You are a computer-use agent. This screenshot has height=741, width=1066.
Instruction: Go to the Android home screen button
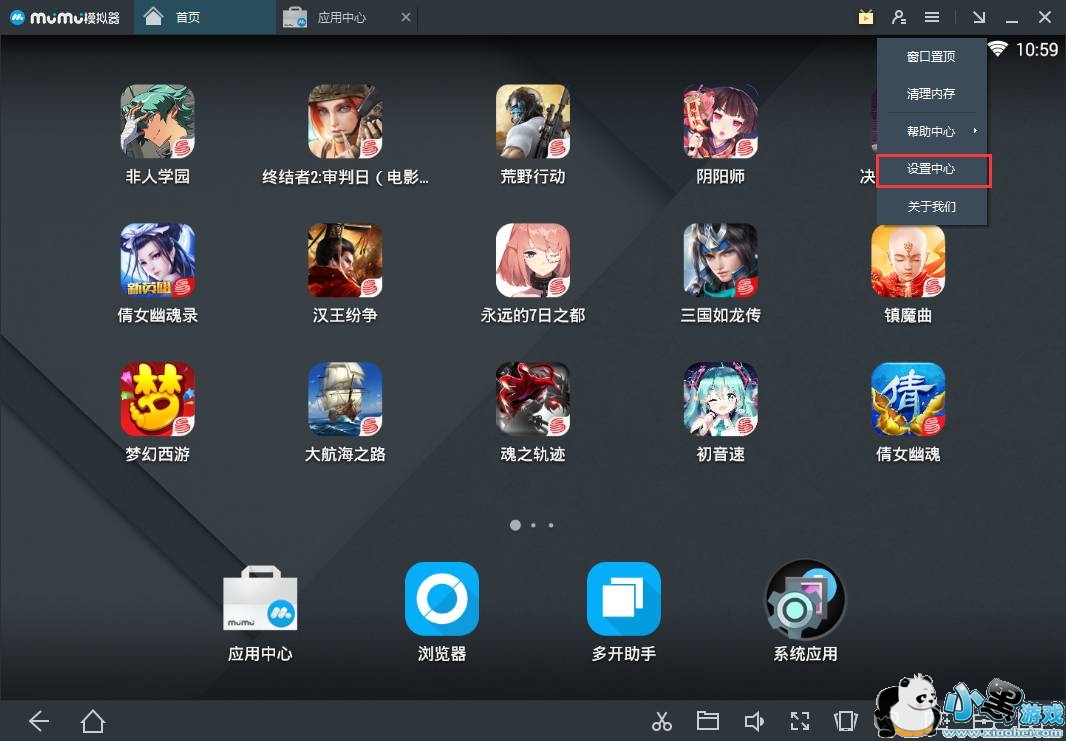pyautogui.click(x=93, y=721)
